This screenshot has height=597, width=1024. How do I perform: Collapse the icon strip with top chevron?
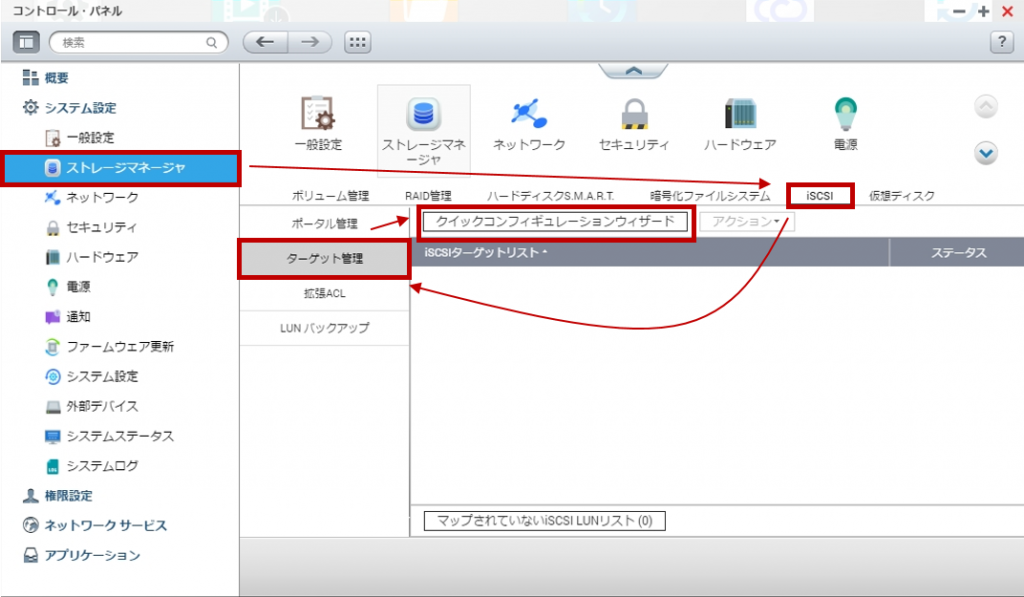tap(633, 71)
